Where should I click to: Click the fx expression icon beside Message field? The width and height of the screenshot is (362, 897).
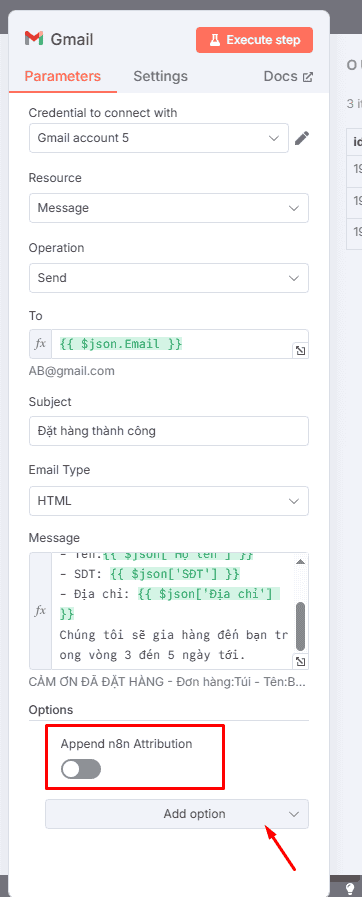tap(41, 611)
